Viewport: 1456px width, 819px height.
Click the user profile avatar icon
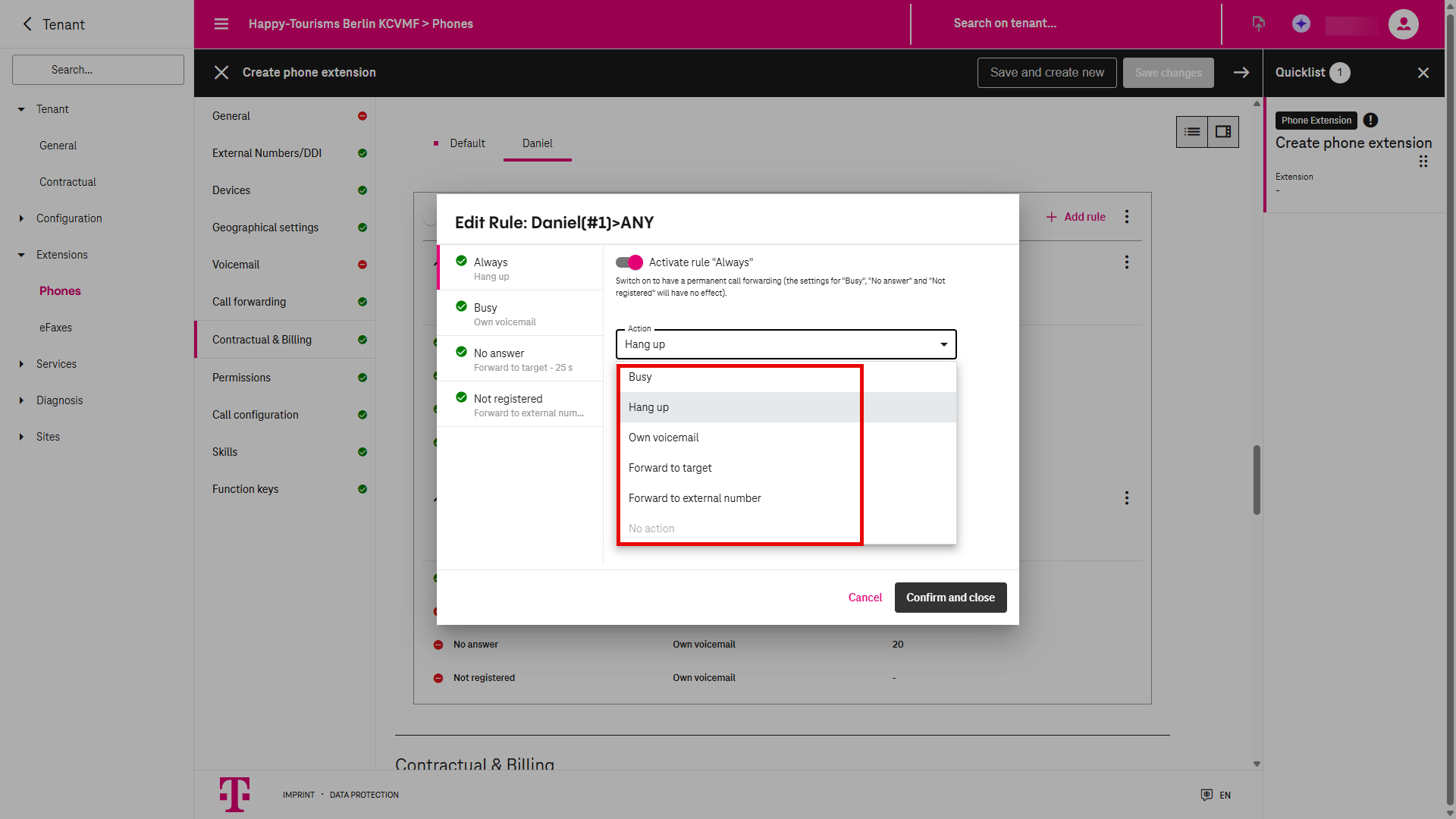pos(1403,24)
